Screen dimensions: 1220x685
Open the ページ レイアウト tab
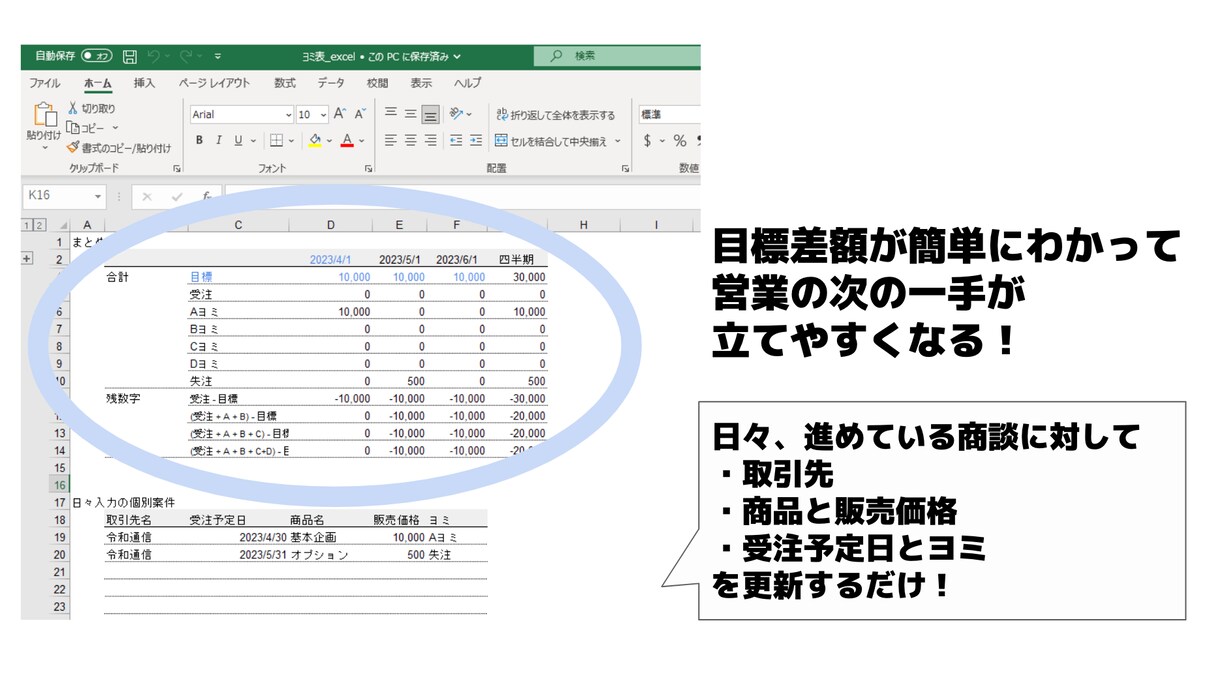(x=215, y=83)
